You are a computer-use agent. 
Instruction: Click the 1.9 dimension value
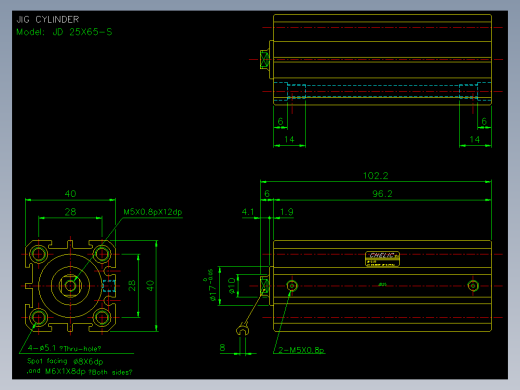pos(287,212)
